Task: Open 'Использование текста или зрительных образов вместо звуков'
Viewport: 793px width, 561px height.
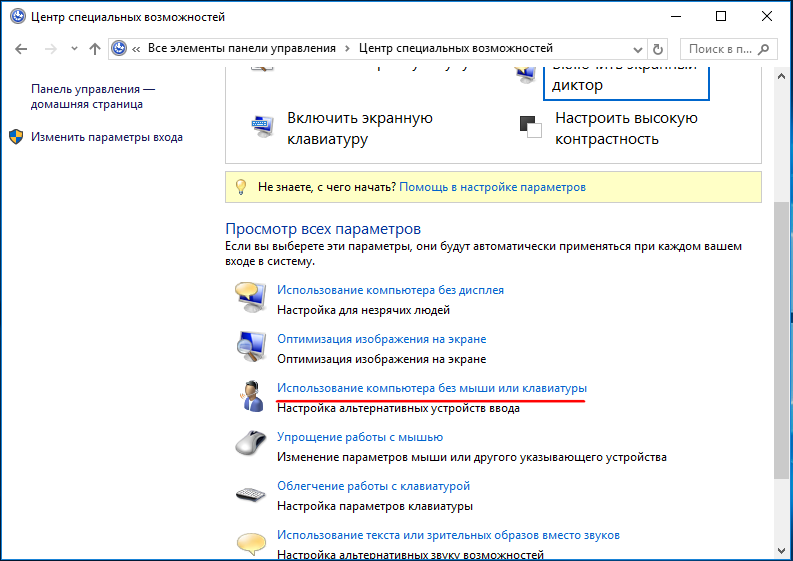Action: (x=448, y=535)
